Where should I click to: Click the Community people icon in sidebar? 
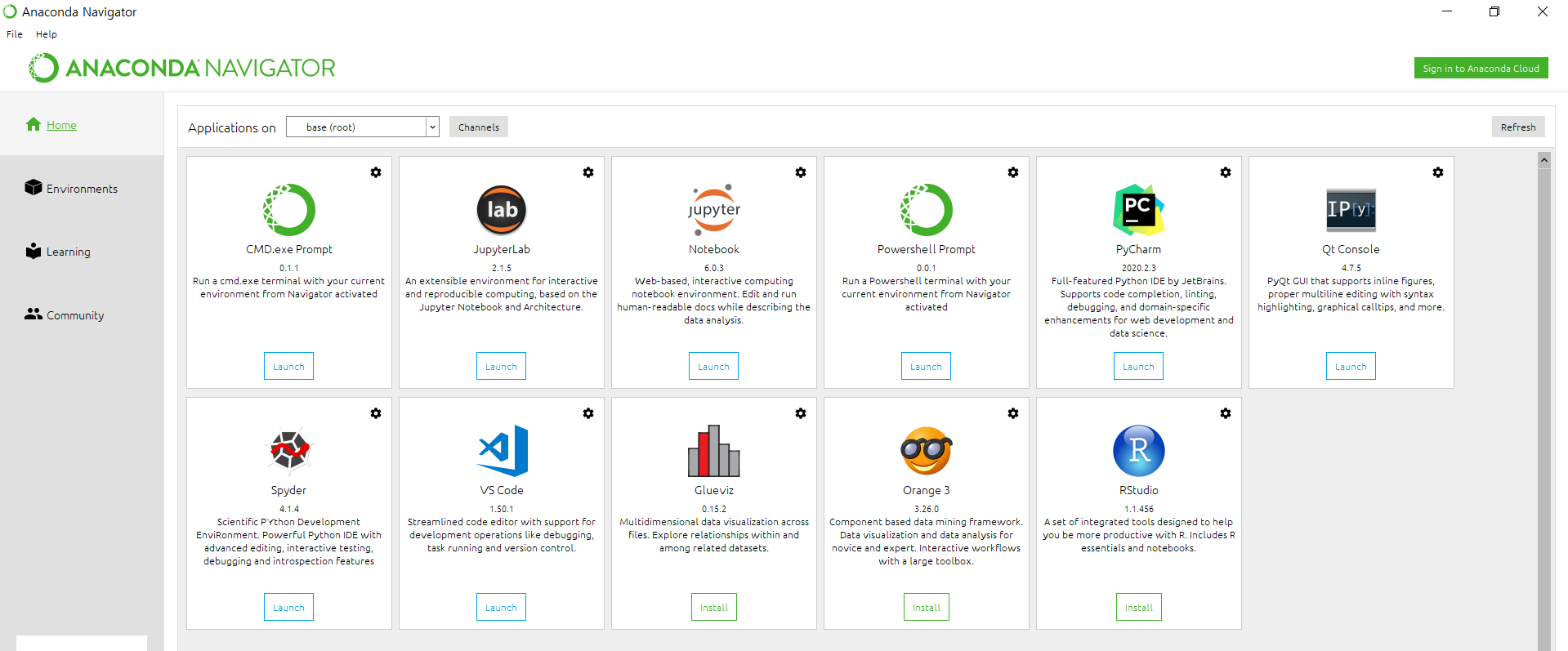(34, 314)
